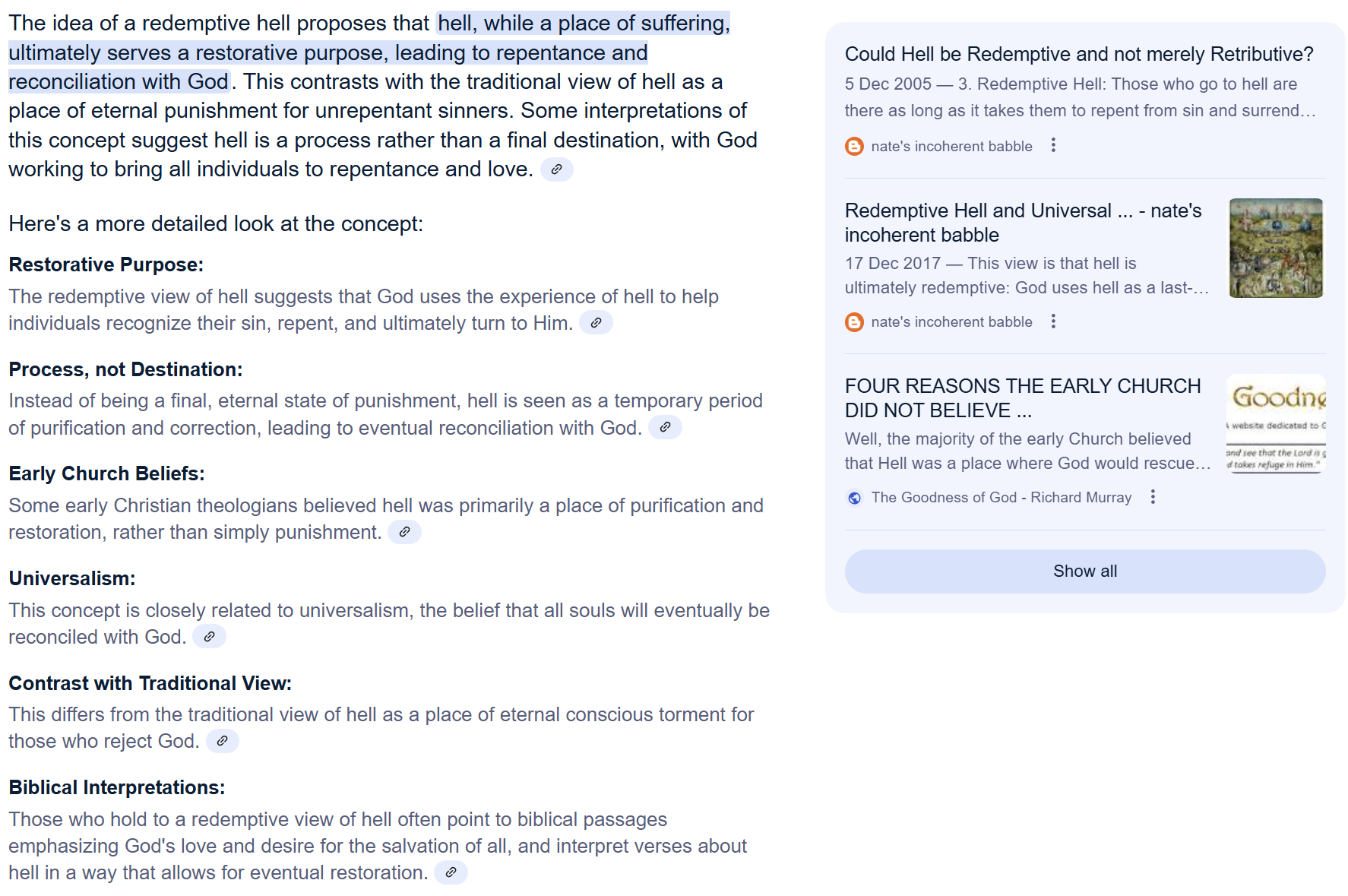Click the orange Blogger icon under the first result
The image size is (1348, 896).
[x=855, y=147]
